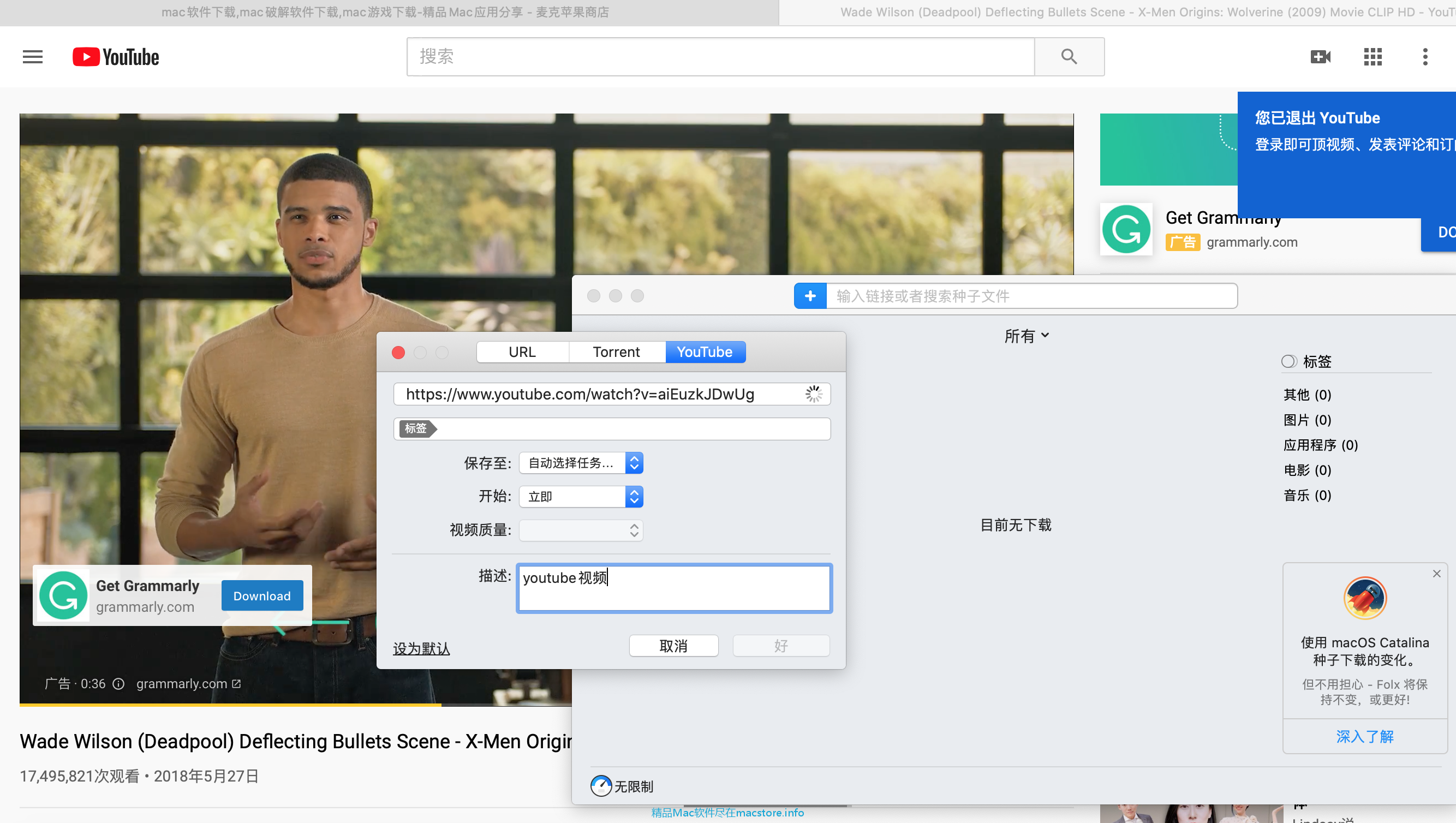Click the 标签 tags input field

tap(612, 428)
